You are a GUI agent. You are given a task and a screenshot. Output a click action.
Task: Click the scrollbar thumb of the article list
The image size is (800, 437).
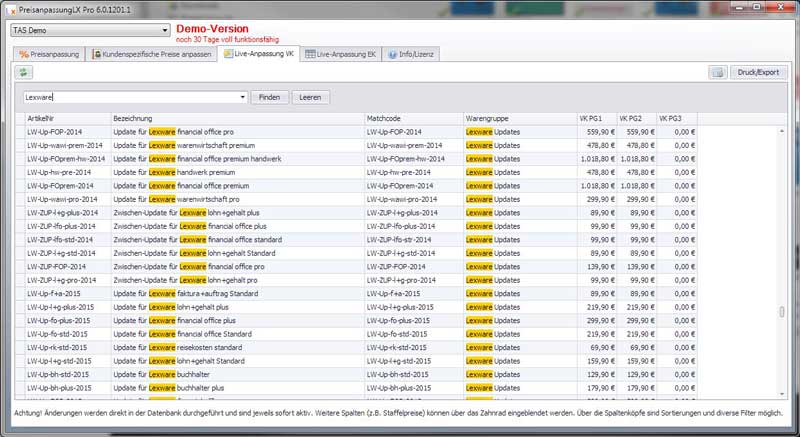tap(782, 312)
